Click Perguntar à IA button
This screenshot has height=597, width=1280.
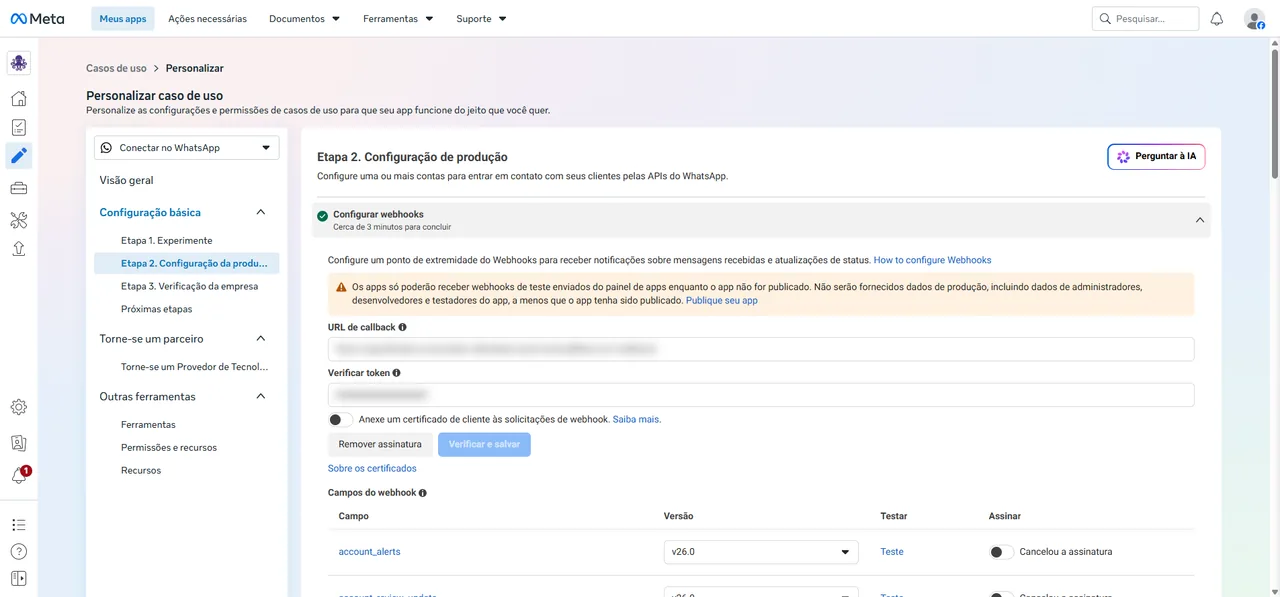click(1156, 157)
